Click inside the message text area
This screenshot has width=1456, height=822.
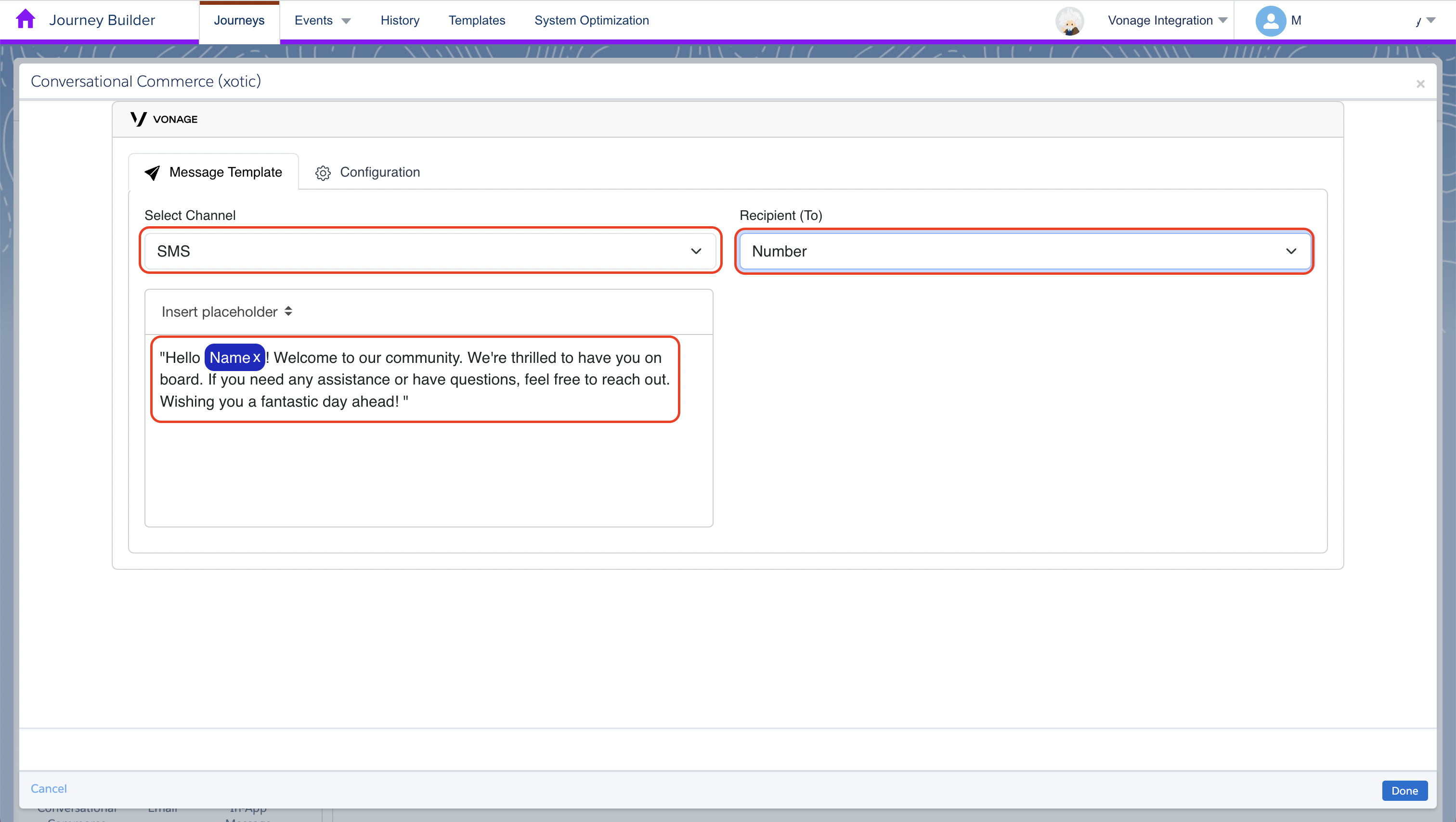coord(429,430)
